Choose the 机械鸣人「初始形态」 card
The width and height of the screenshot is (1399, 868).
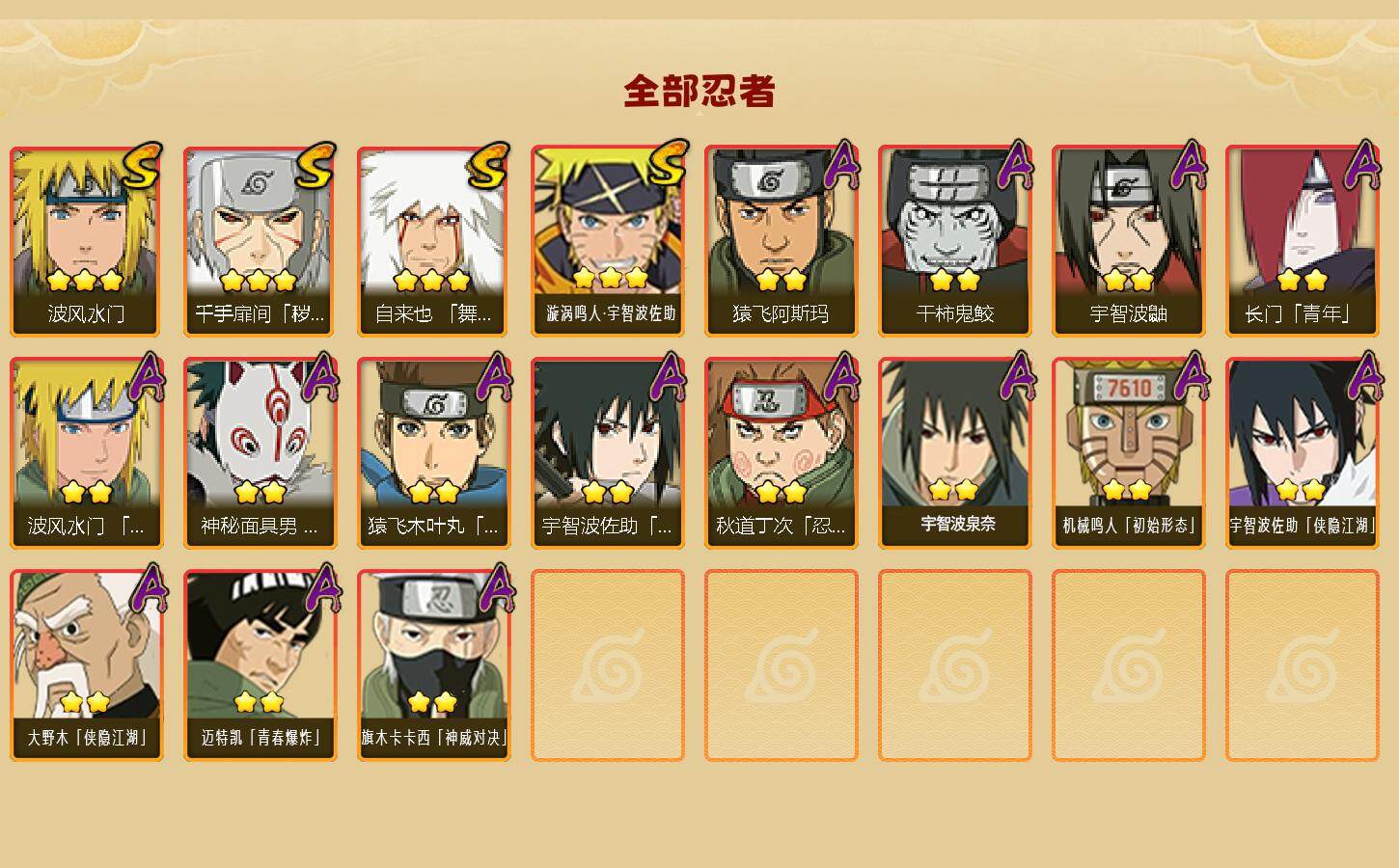tap(1128, 453)
